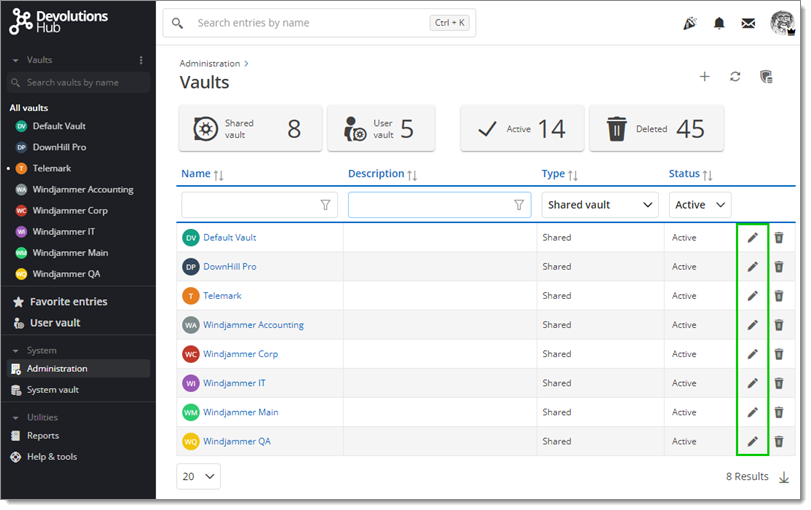Delete the Default Vault with trash icon
The width and height of the screenshot is (811, 510).
[x=778, y=237]
